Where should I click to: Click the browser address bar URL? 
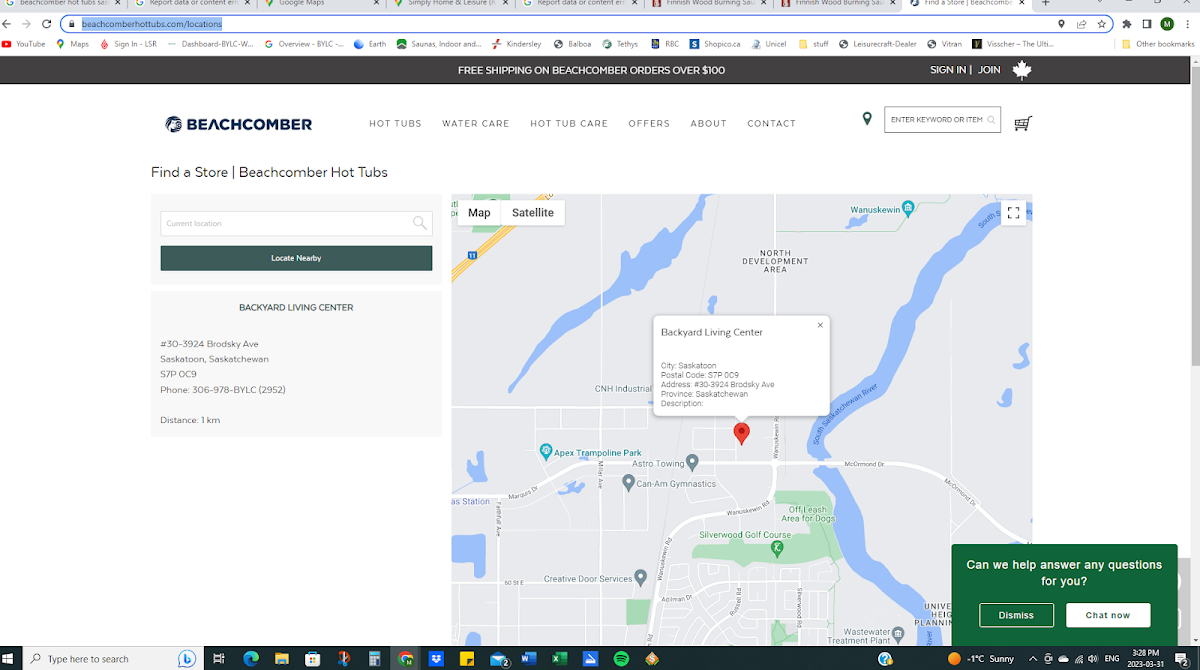point(152,23)
